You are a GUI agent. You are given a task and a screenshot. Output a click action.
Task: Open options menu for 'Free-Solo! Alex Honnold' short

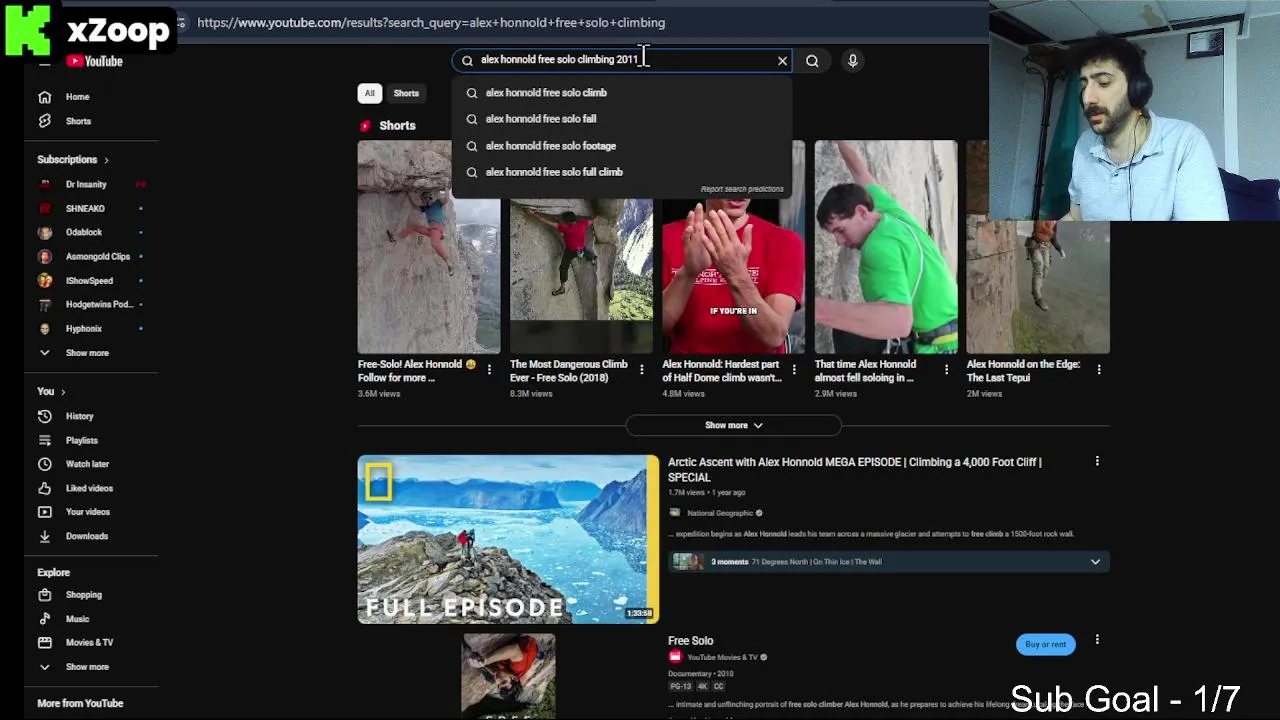tap(489, 370)
